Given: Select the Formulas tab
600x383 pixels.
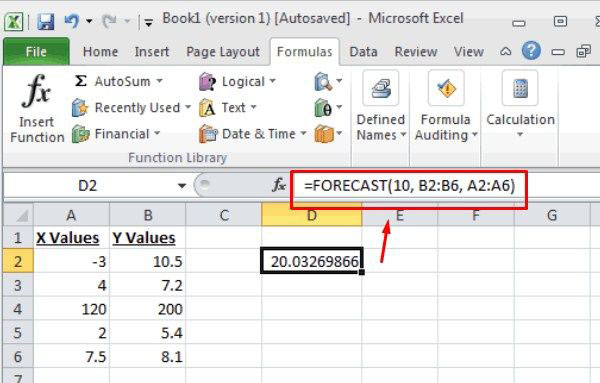Looking at the screenshot, I should pos(305,52).
